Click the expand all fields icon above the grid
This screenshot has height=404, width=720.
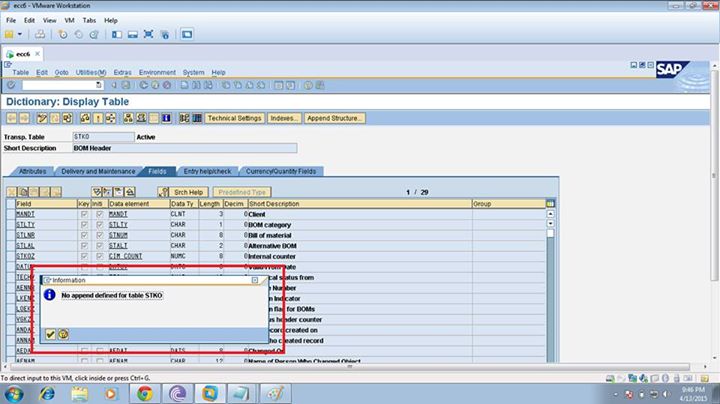(96, 192)
